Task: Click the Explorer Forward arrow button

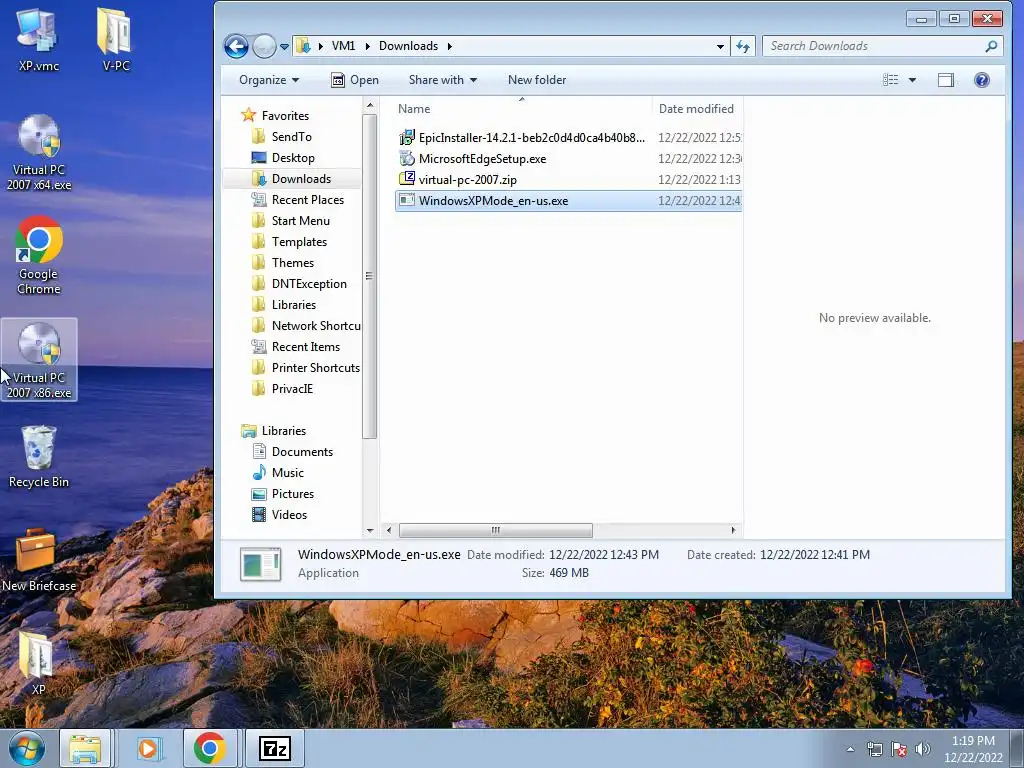Action: tap(264, 46)
